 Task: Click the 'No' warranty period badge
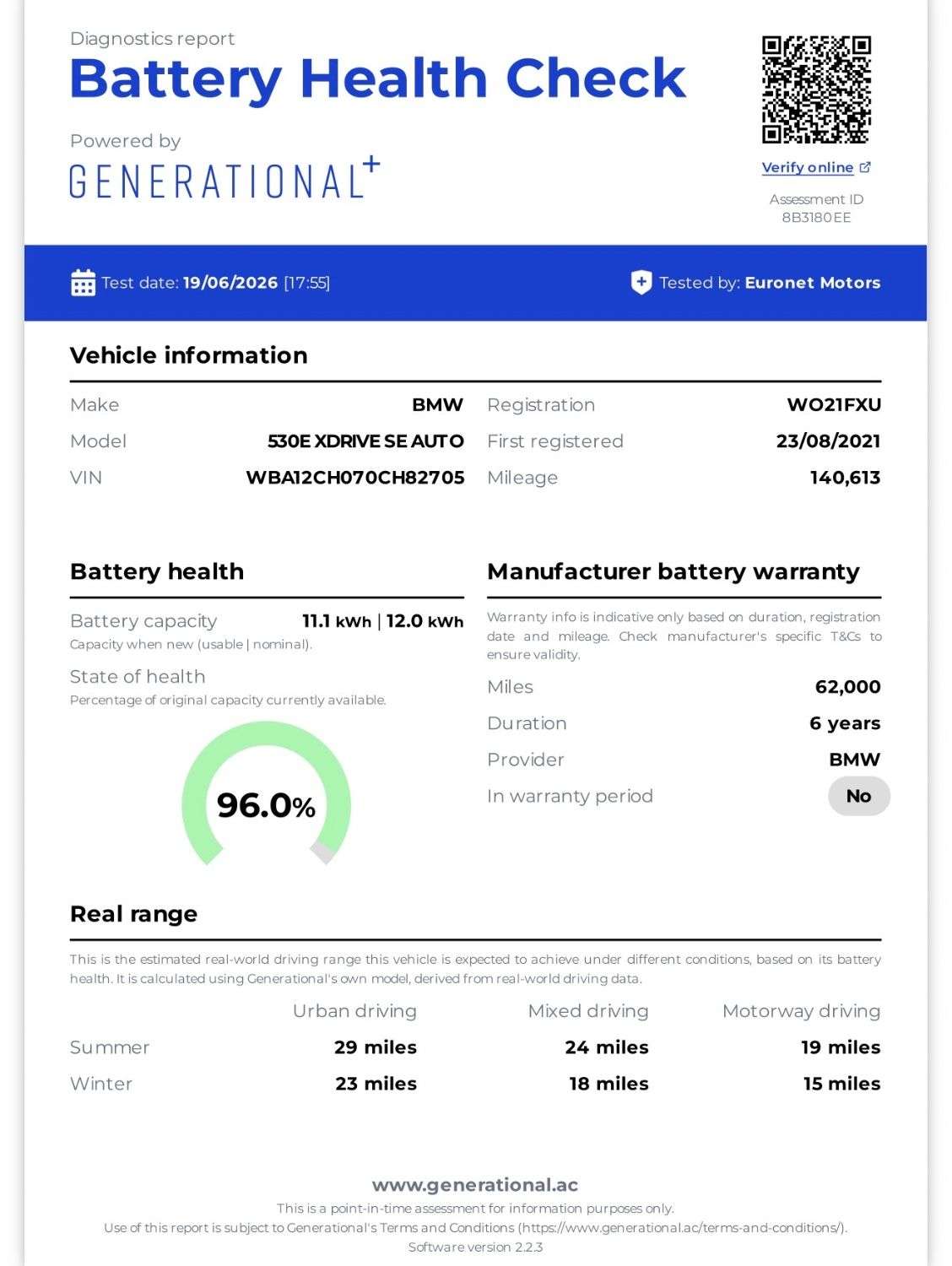point(858,796)
